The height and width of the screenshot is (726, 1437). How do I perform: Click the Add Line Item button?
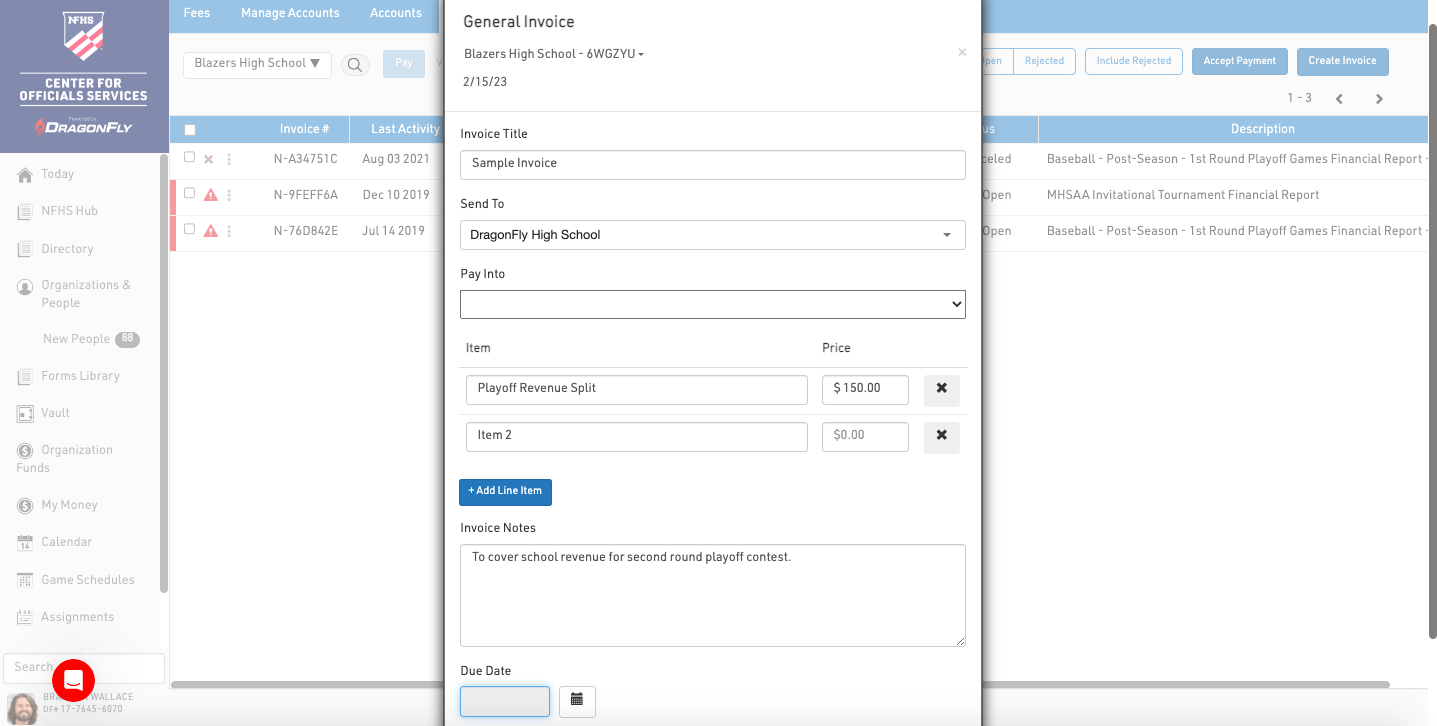click(x=505, y=492)
